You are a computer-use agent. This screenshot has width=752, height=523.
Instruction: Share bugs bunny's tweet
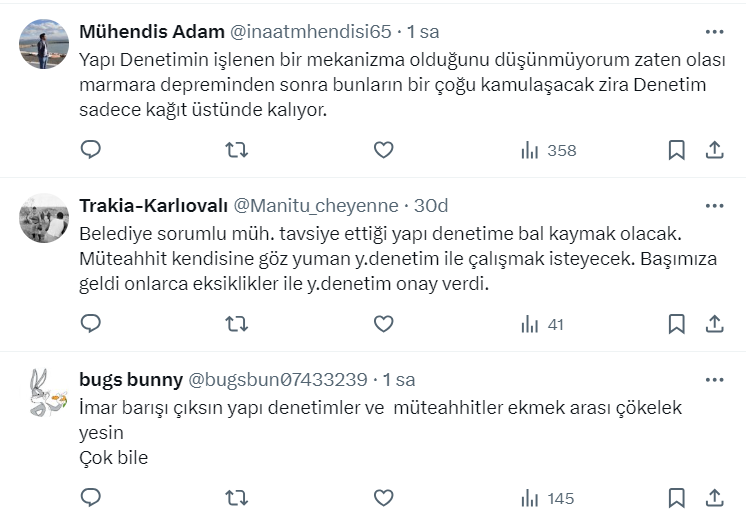715,497
